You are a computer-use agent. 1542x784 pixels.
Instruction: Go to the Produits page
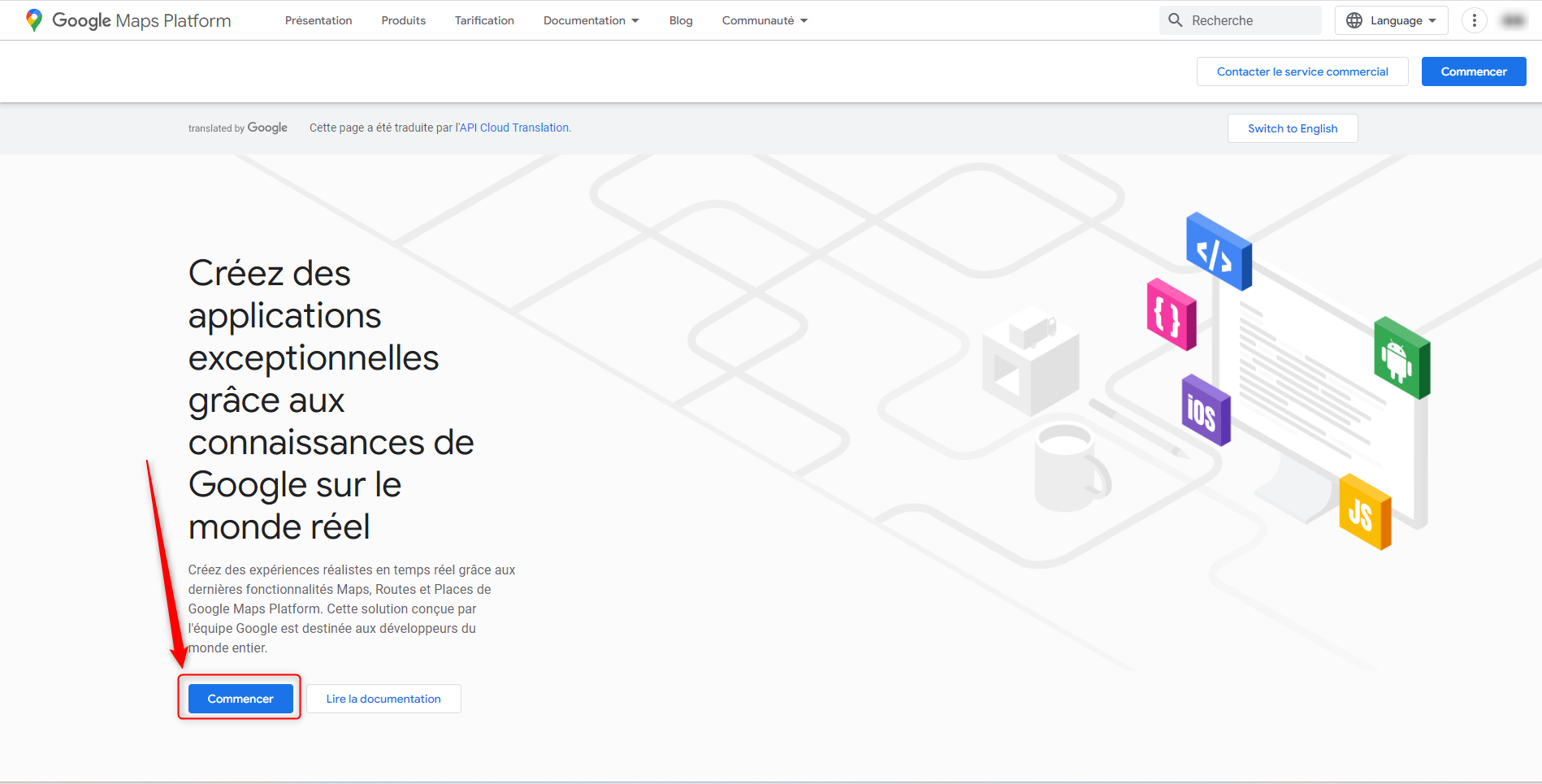[404, 20]
